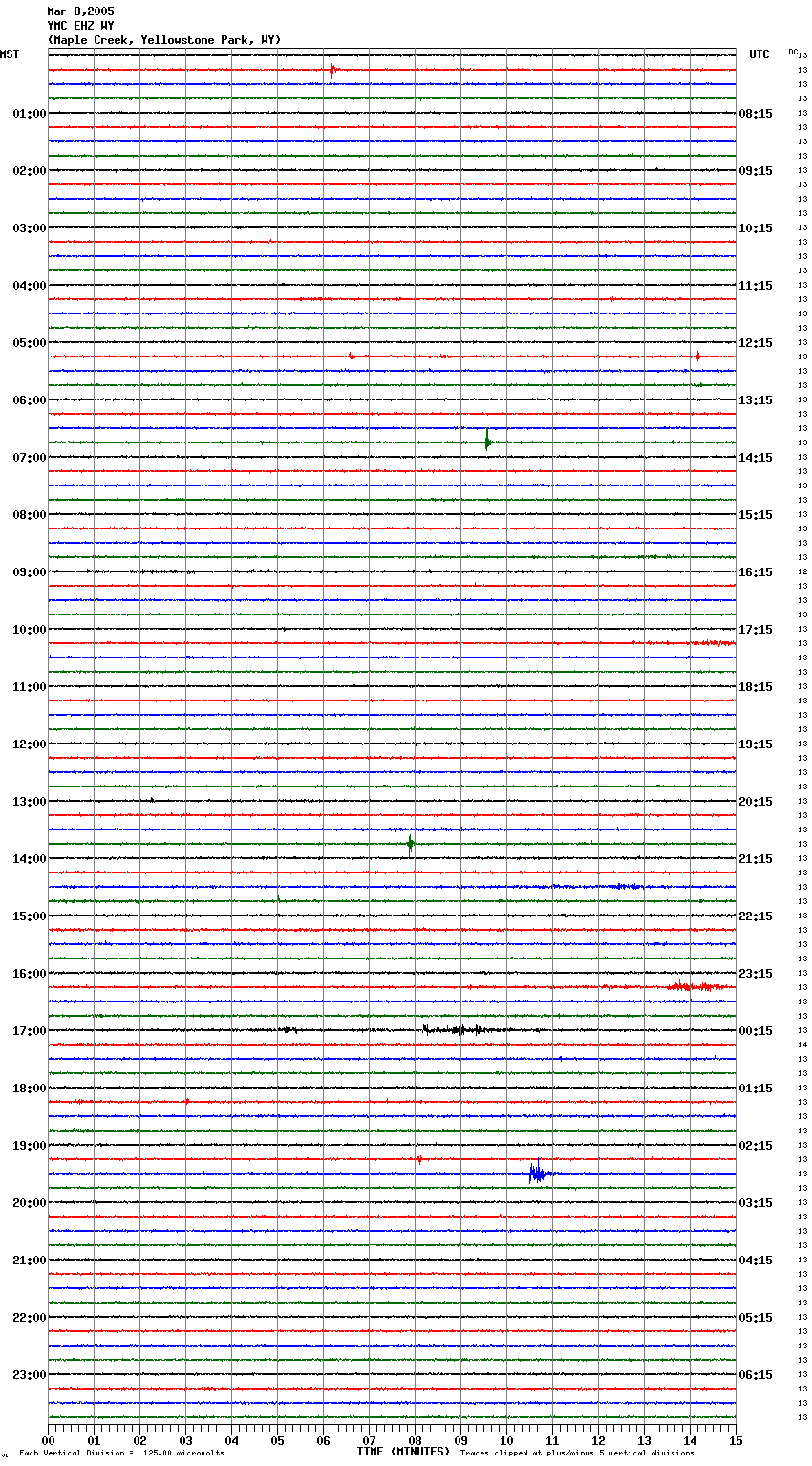Select the station code "YMC EHZ WY"
812x1466 pixels.
coord(80,26)
